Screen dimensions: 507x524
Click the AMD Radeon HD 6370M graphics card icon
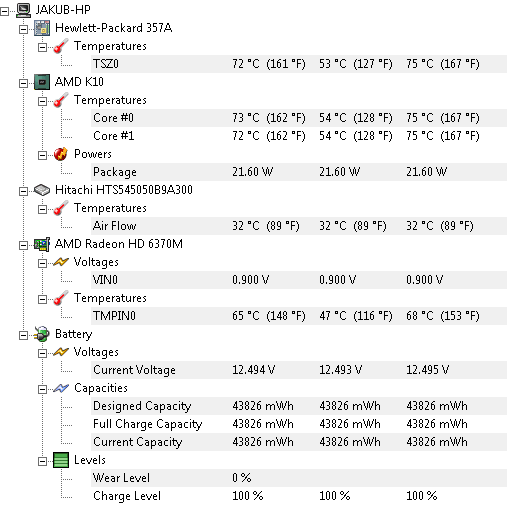[x=42, y=244]
